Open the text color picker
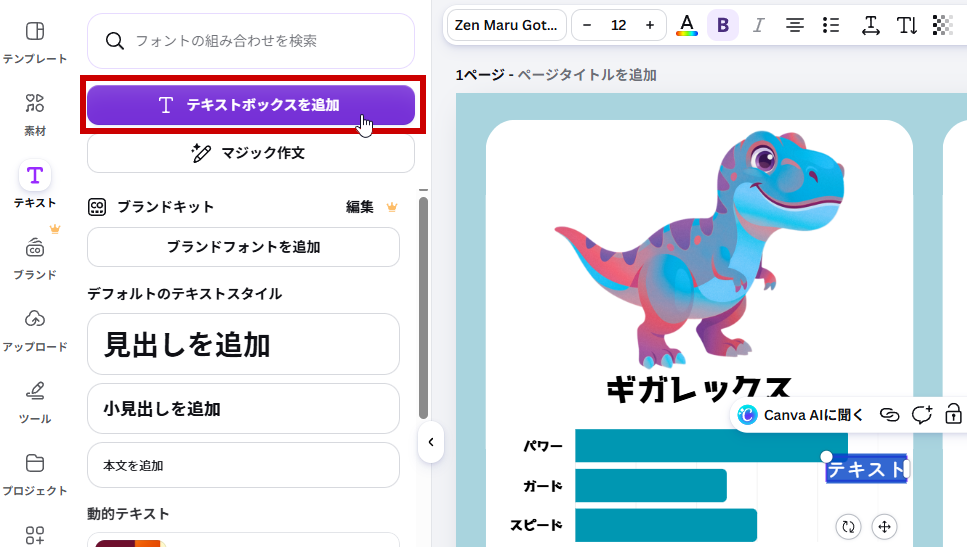967x547 pixels. click(x=686, y=25)
